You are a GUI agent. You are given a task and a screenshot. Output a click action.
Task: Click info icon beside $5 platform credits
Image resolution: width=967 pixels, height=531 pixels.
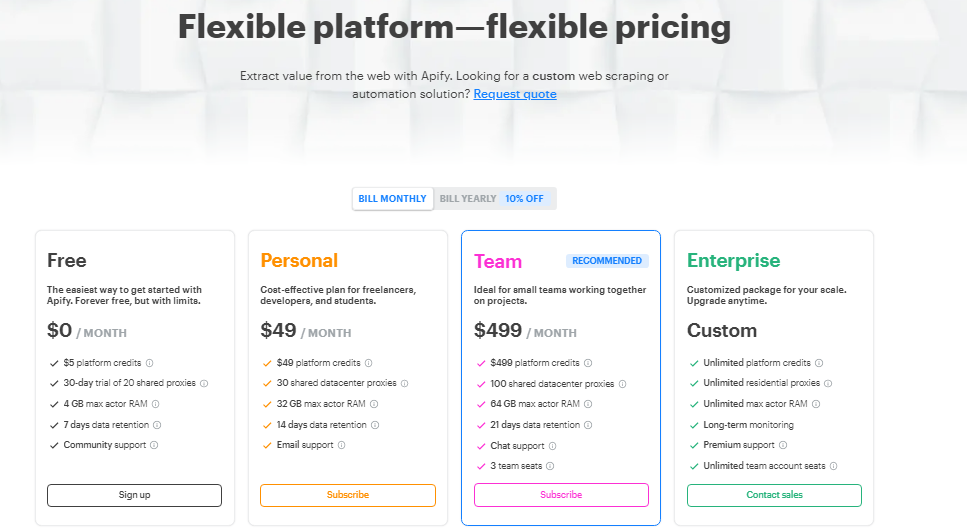pos(150,363)
